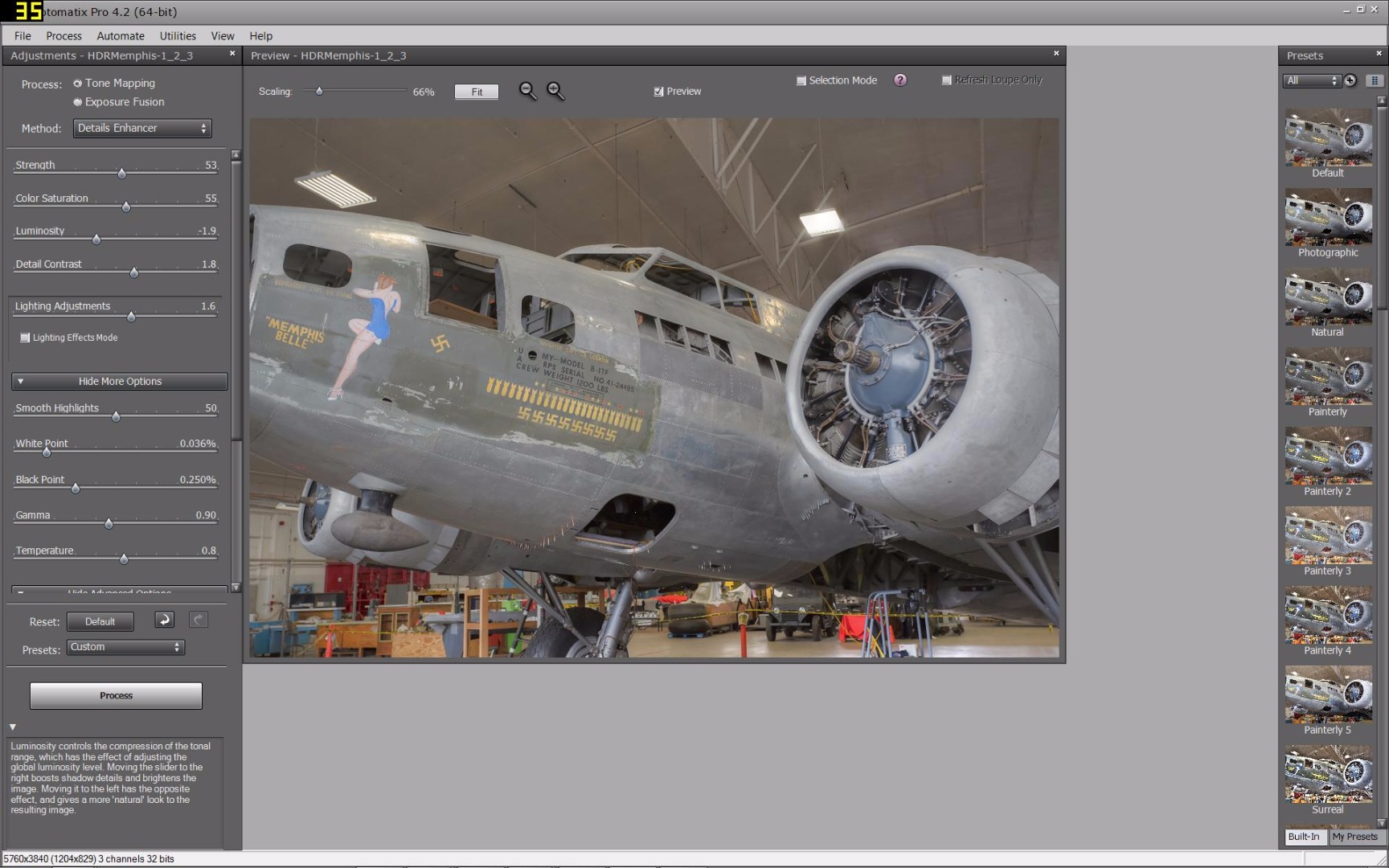Screen dimensions: 1389x868
Task: Apply the Painterly 2 preset thumbnail
Action: pyautogui.click(x=1328, y=455)
